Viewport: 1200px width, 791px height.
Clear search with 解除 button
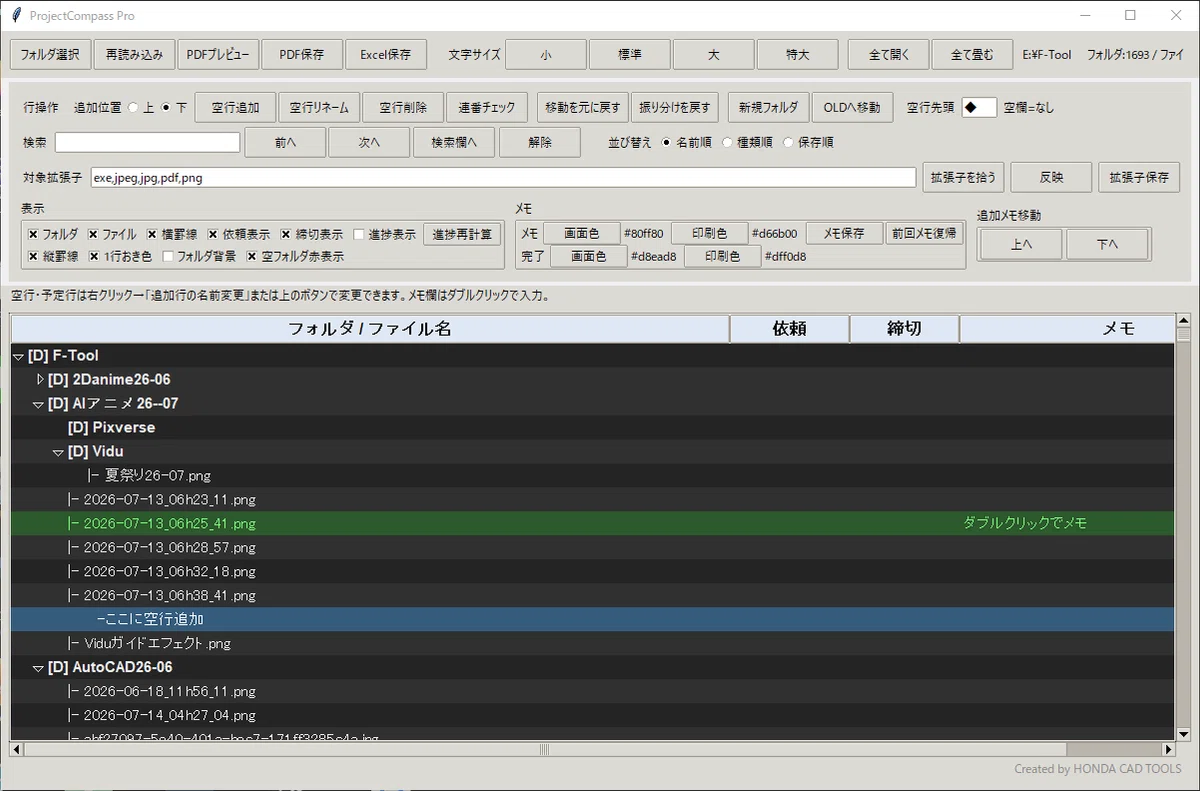coord(540,142)
